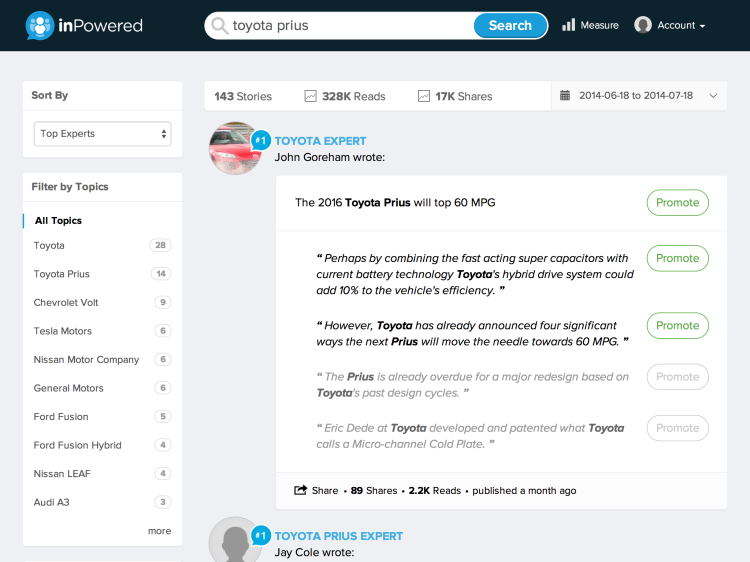Click the 17K Shares stat
The height and width of the screenshot is (562, 750).
[x=463, y=97]
